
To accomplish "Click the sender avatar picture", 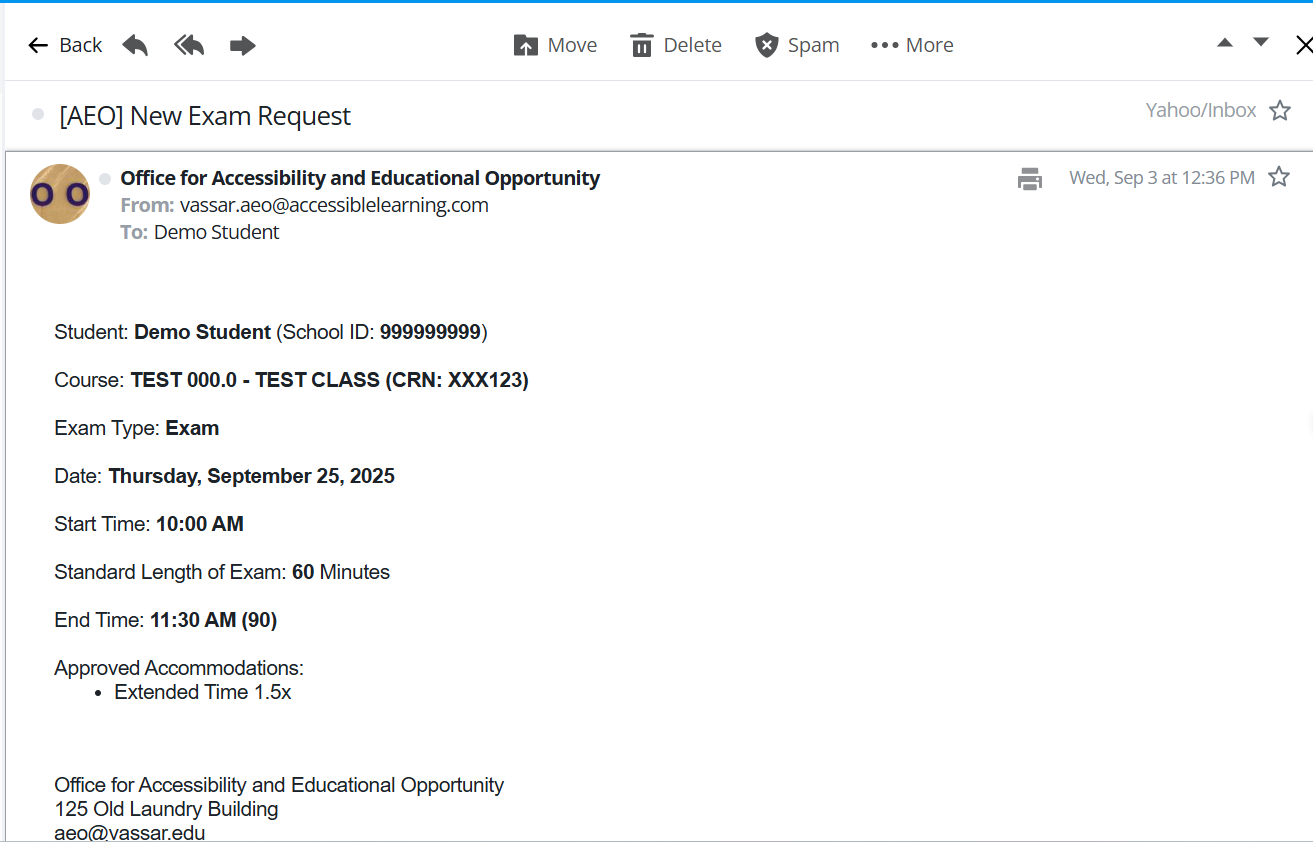I will (x=60, y=194).
